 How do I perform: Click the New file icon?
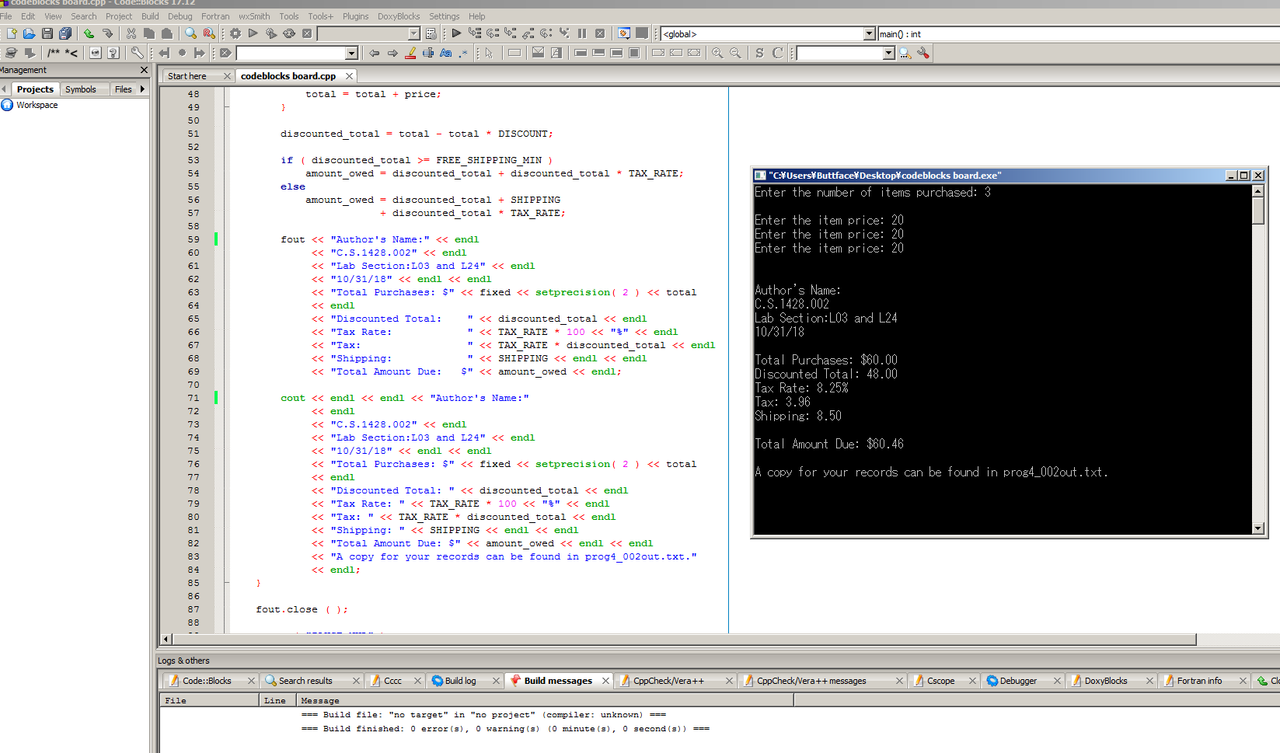[11, 34]
